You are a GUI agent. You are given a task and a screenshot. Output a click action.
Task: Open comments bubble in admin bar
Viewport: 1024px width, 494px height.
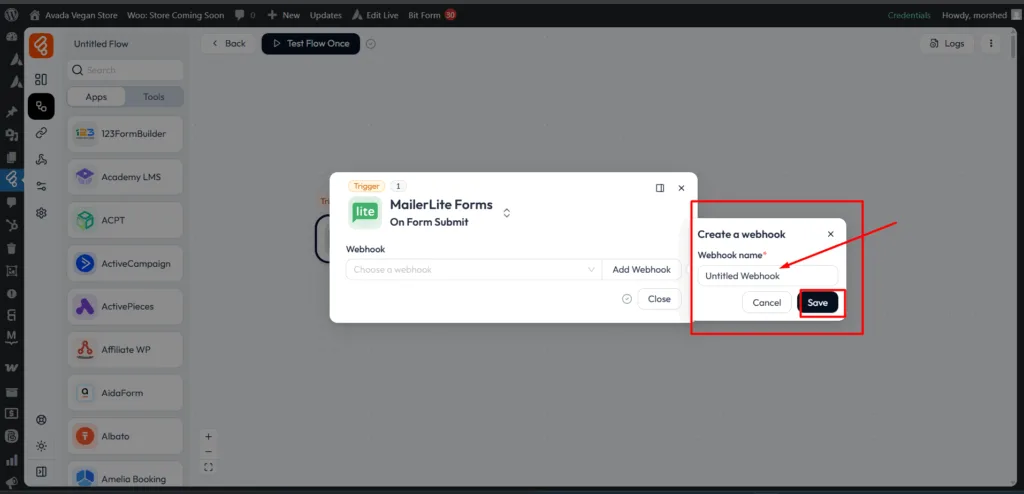[x=246, y=15]
